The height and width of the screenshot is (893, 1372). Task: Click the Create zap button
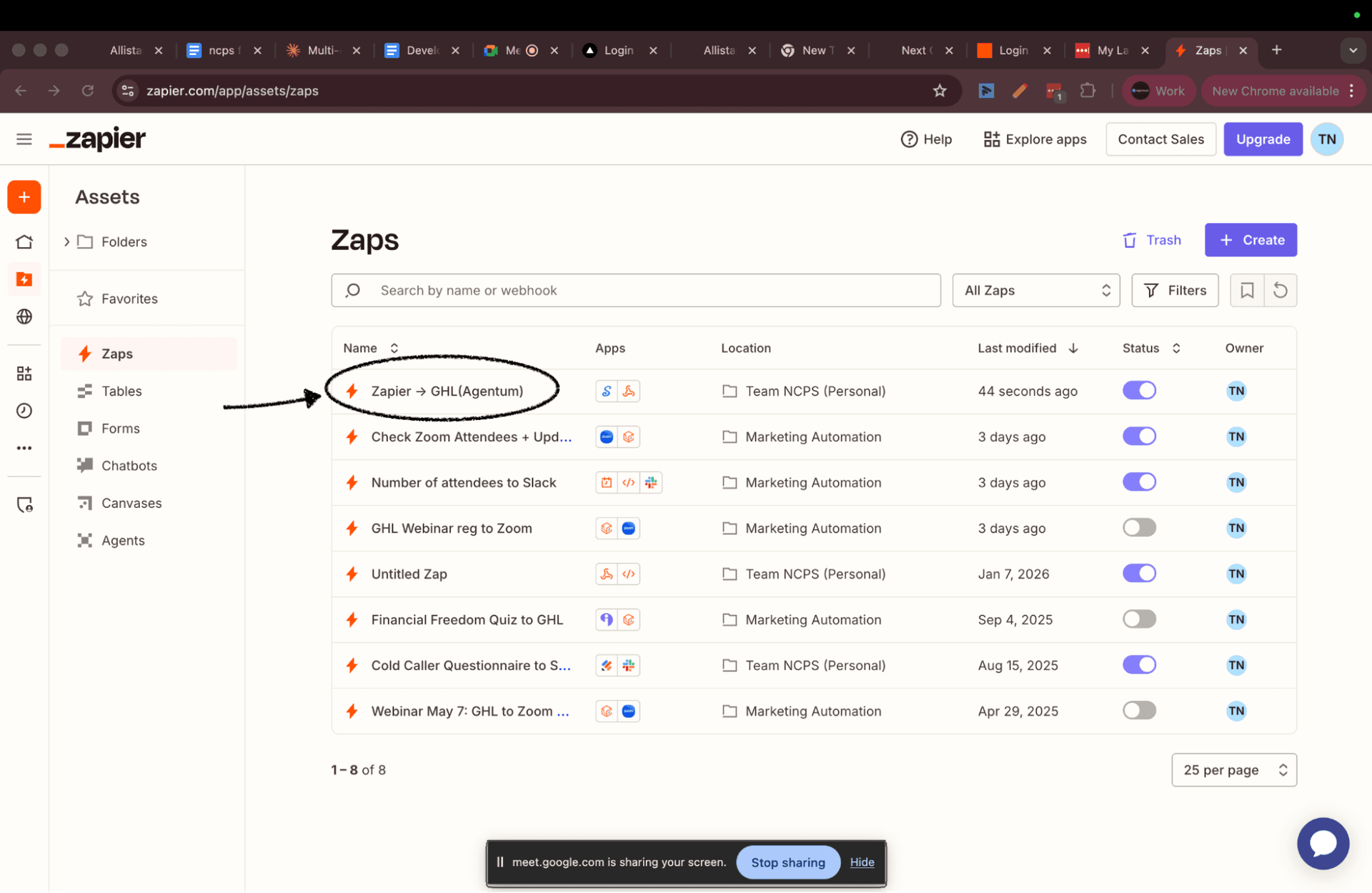tap(1251, 240)
